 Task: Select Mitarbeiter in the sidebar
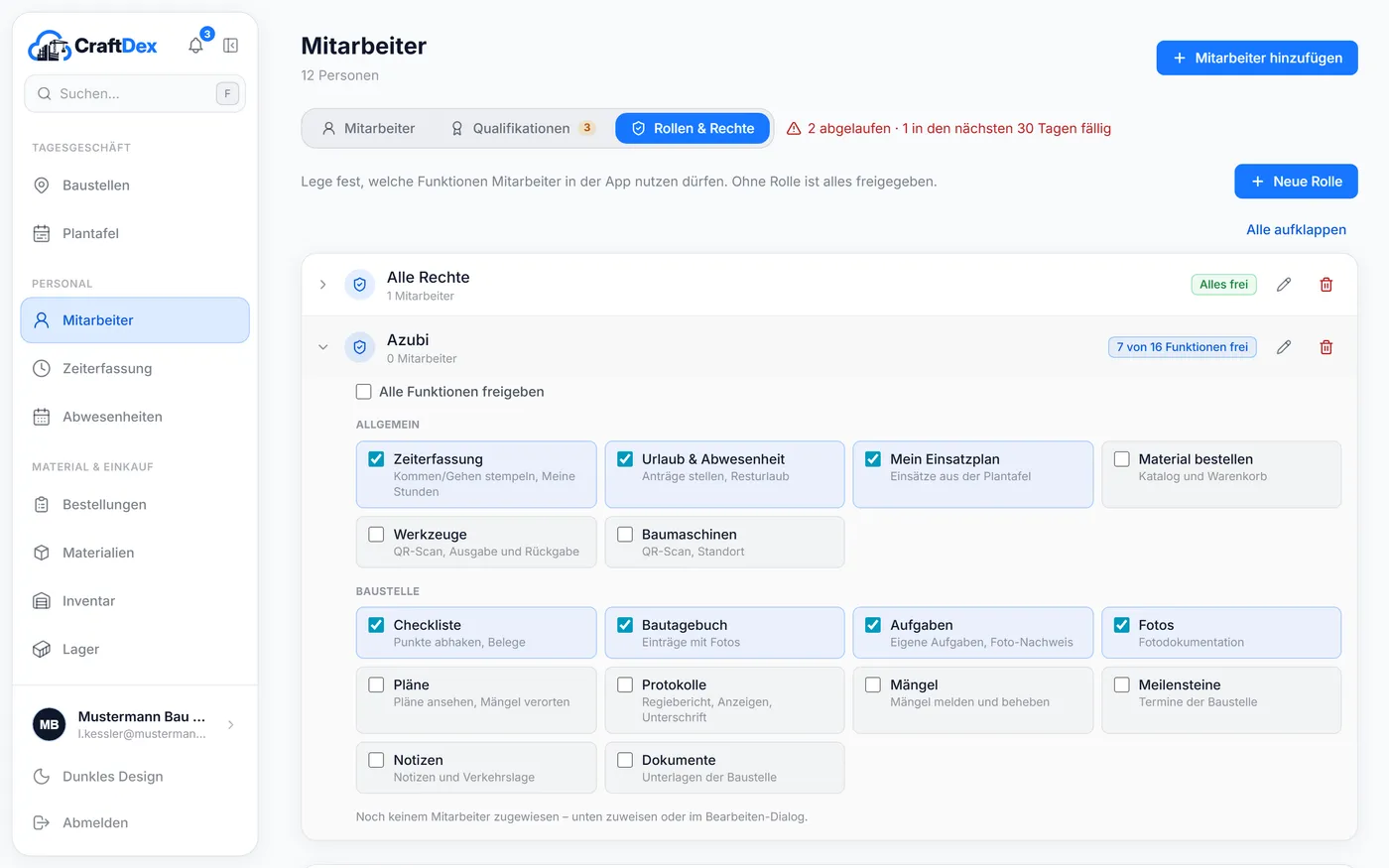coord(135,320)
